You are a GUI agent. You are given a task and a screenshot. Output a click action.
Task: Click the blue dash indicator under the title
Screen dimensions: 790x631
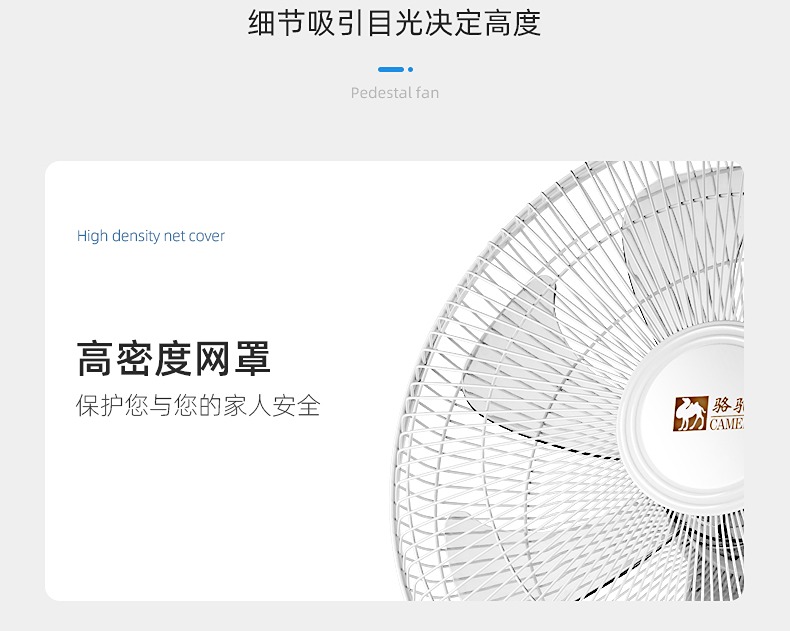click(391, 70)
